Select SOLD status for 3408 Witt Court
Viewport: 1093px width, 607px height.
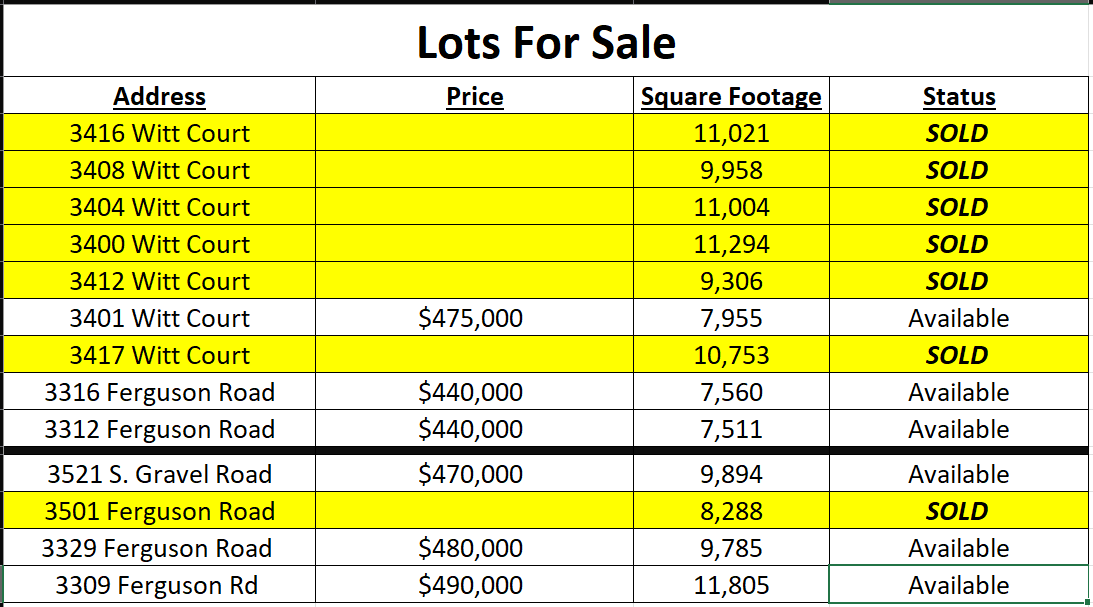[959, 169]
